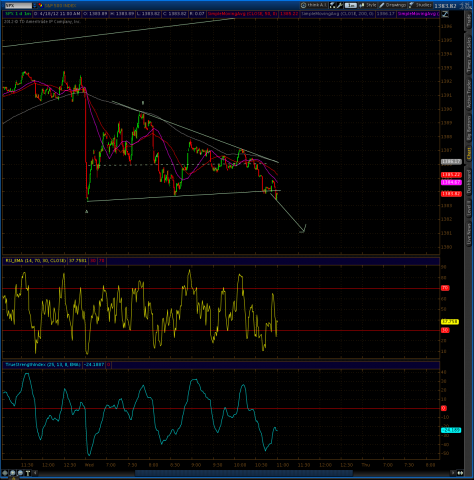This screenshot has height=480, width=474.
Task: Click the horizontal time scrollbar thumb
Action: tap(244, 473)
